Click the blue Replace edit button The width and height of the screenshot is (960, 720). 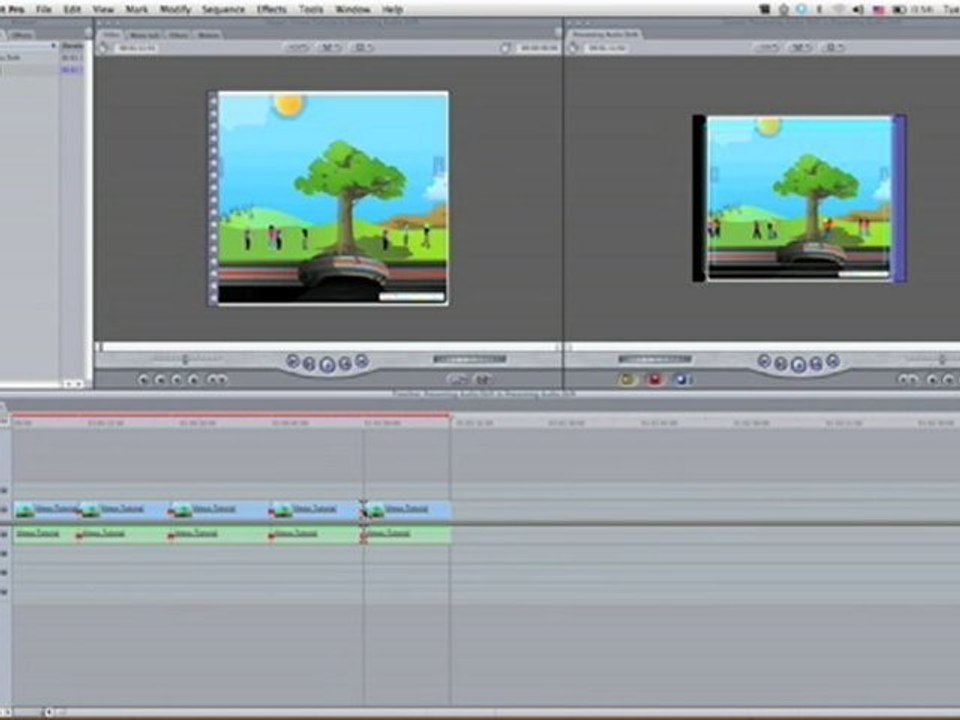(682, 380)
